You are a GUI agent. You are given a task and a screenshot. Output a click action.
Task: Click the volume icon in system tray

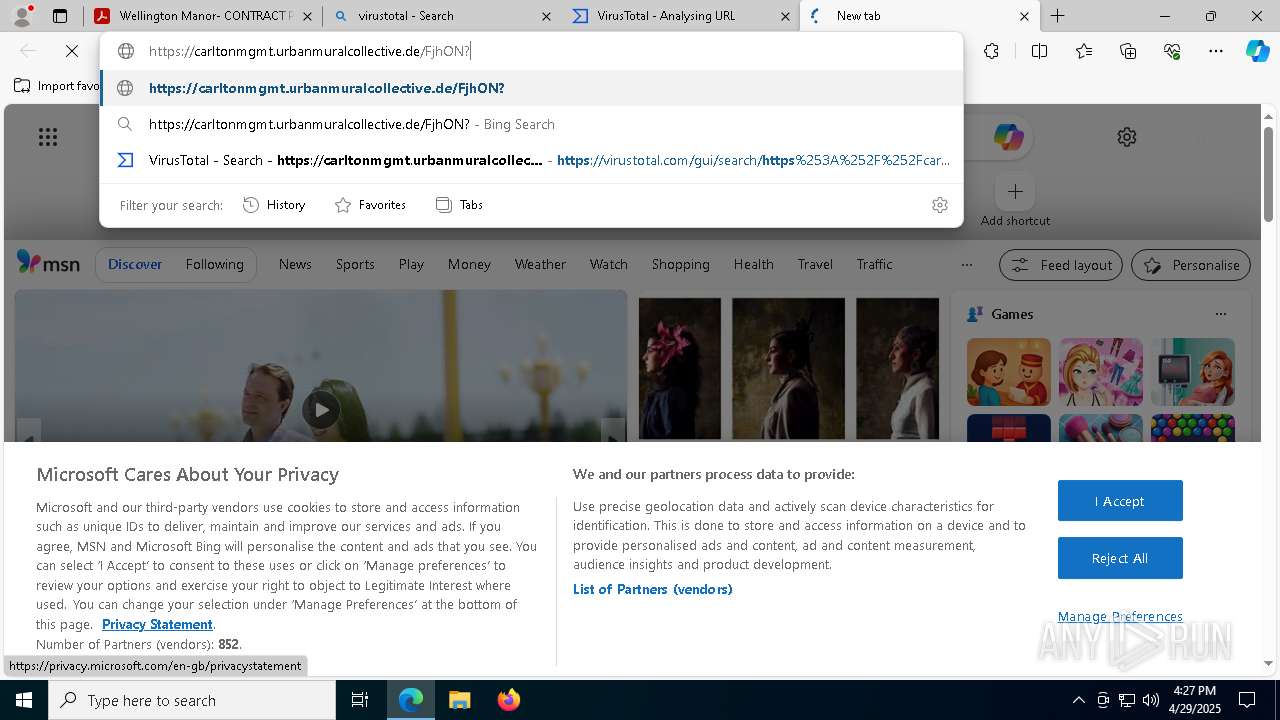[1151, 700]
